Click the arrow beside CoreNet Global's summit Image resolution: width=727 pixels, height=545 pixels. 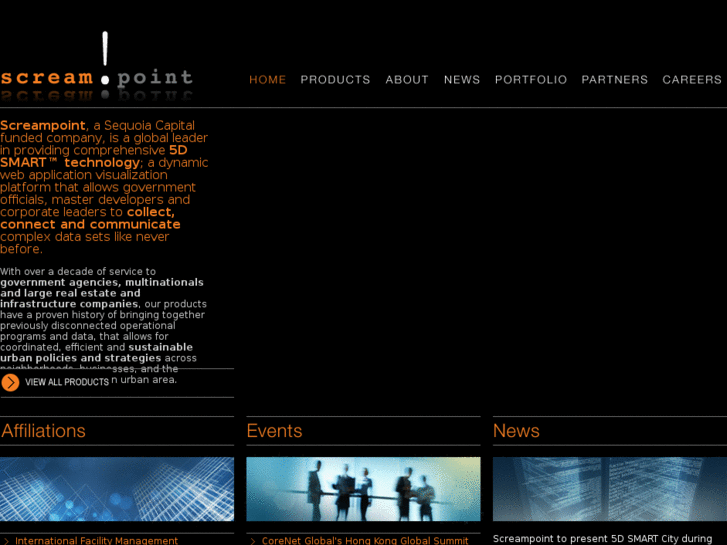point(253,541)
